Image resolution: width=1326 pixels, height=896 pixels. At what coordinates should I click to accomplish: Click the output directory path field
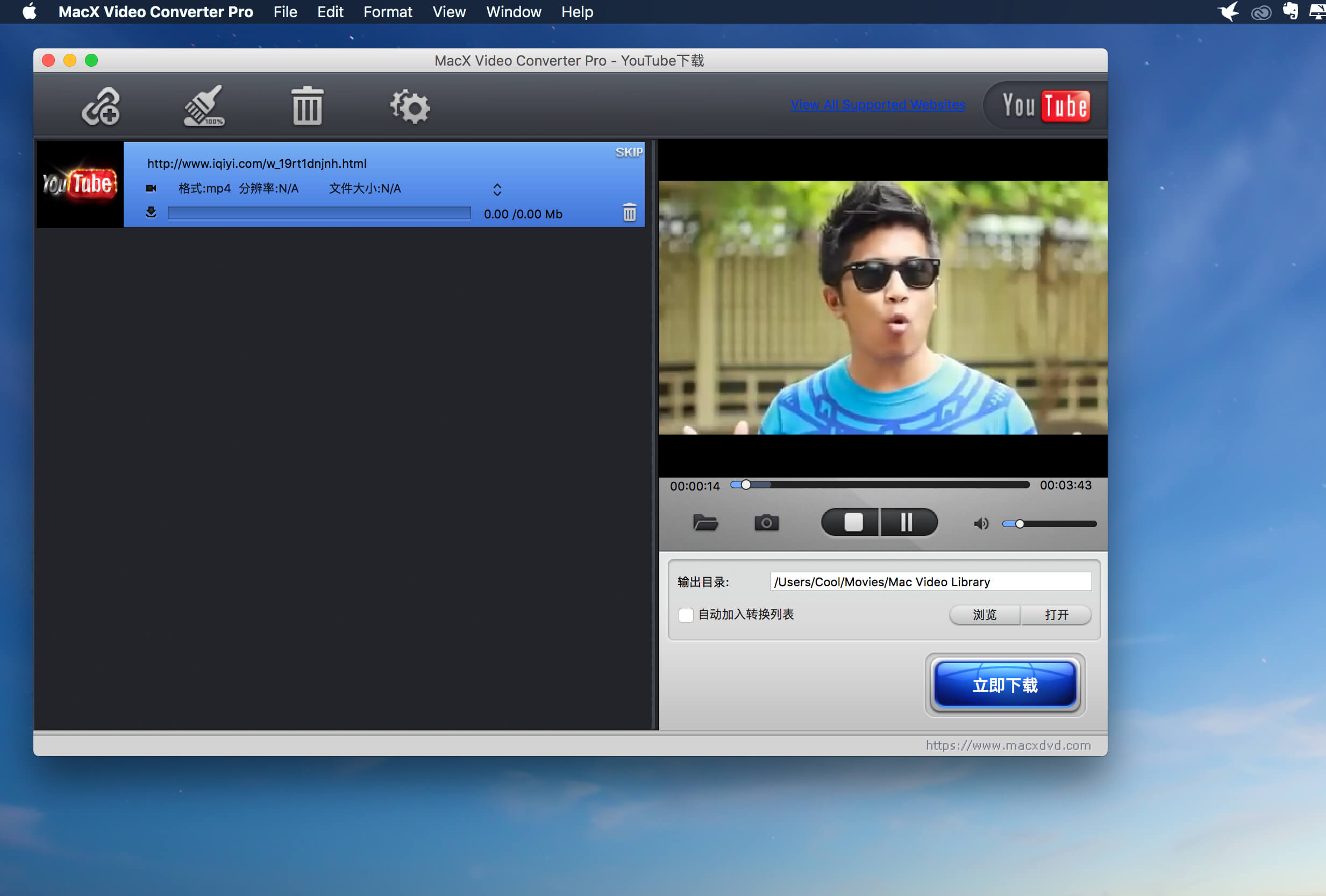(931, 581)
